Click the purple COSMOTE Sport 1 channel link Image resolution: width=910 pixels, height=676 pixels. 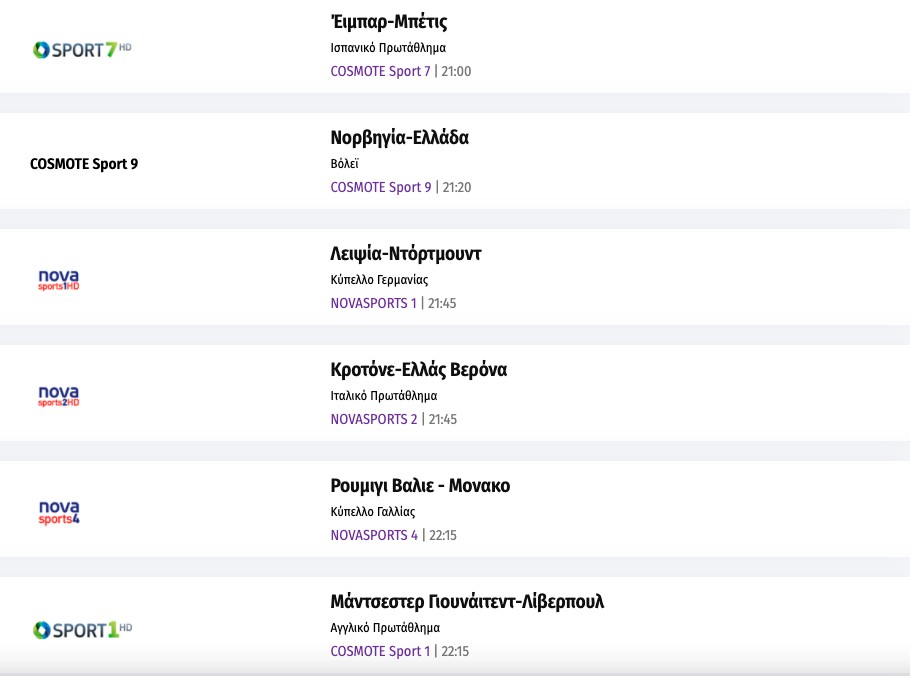(x=380, y=651)
